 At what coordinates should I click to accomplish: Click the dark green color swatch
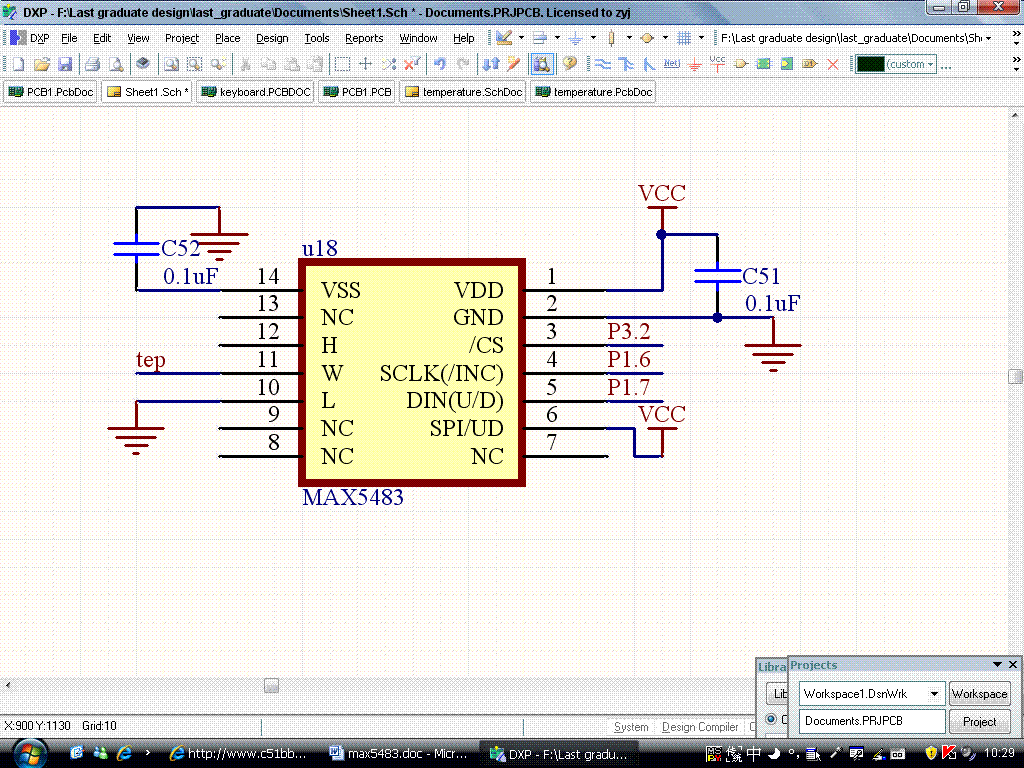[870, 64]
